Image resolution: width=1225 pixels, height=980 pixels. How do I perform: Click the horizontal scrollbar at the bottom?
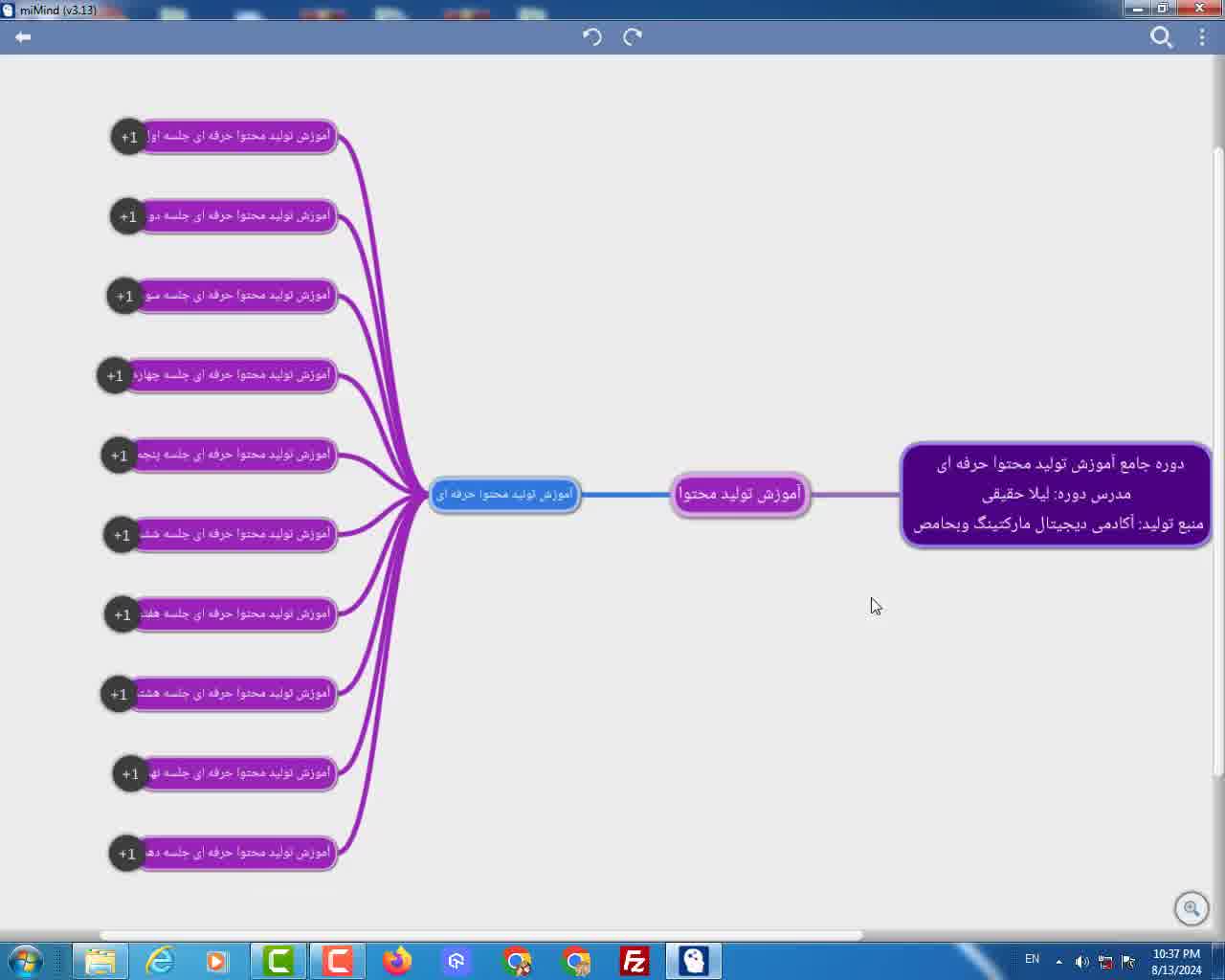coord(479,935)
